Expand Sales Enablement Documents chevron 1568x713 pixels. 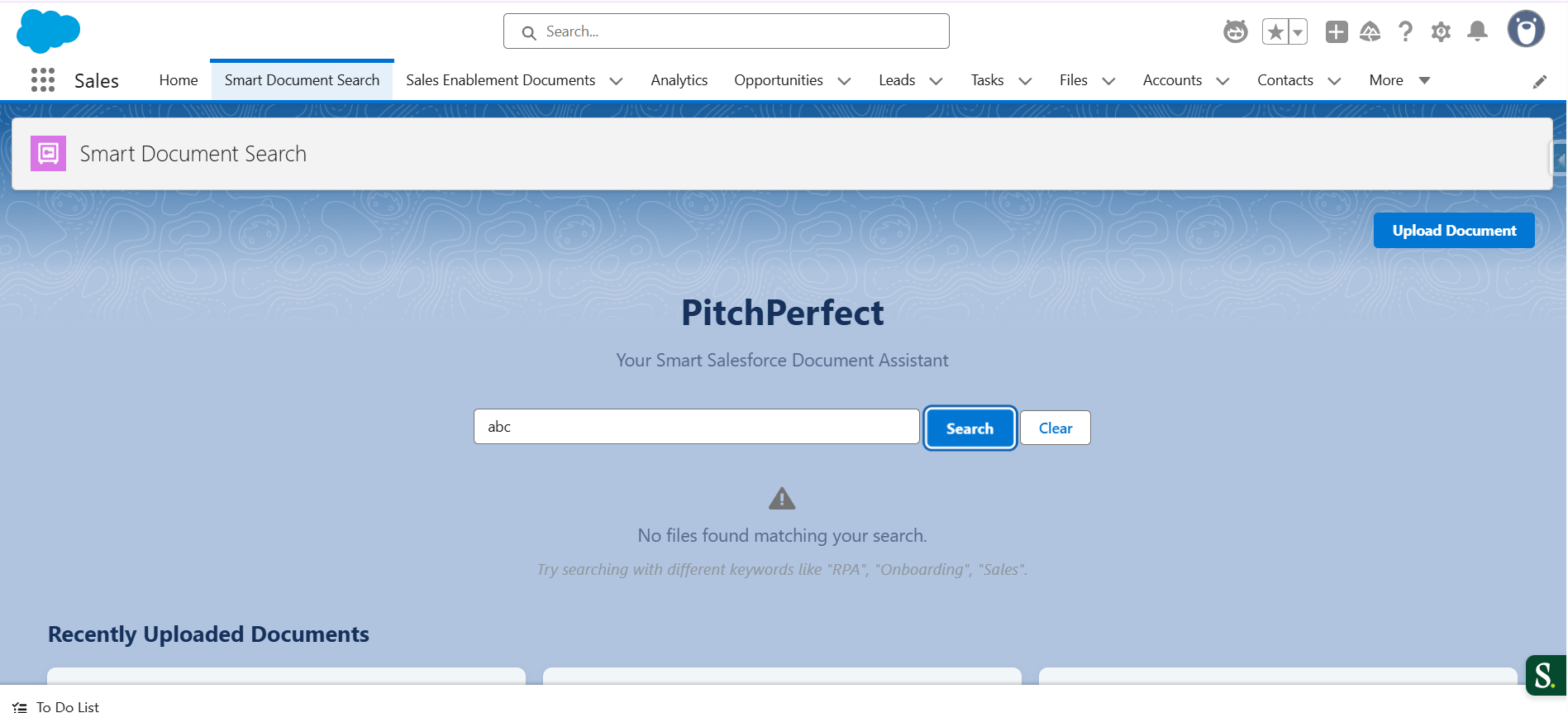coord(616,81)
